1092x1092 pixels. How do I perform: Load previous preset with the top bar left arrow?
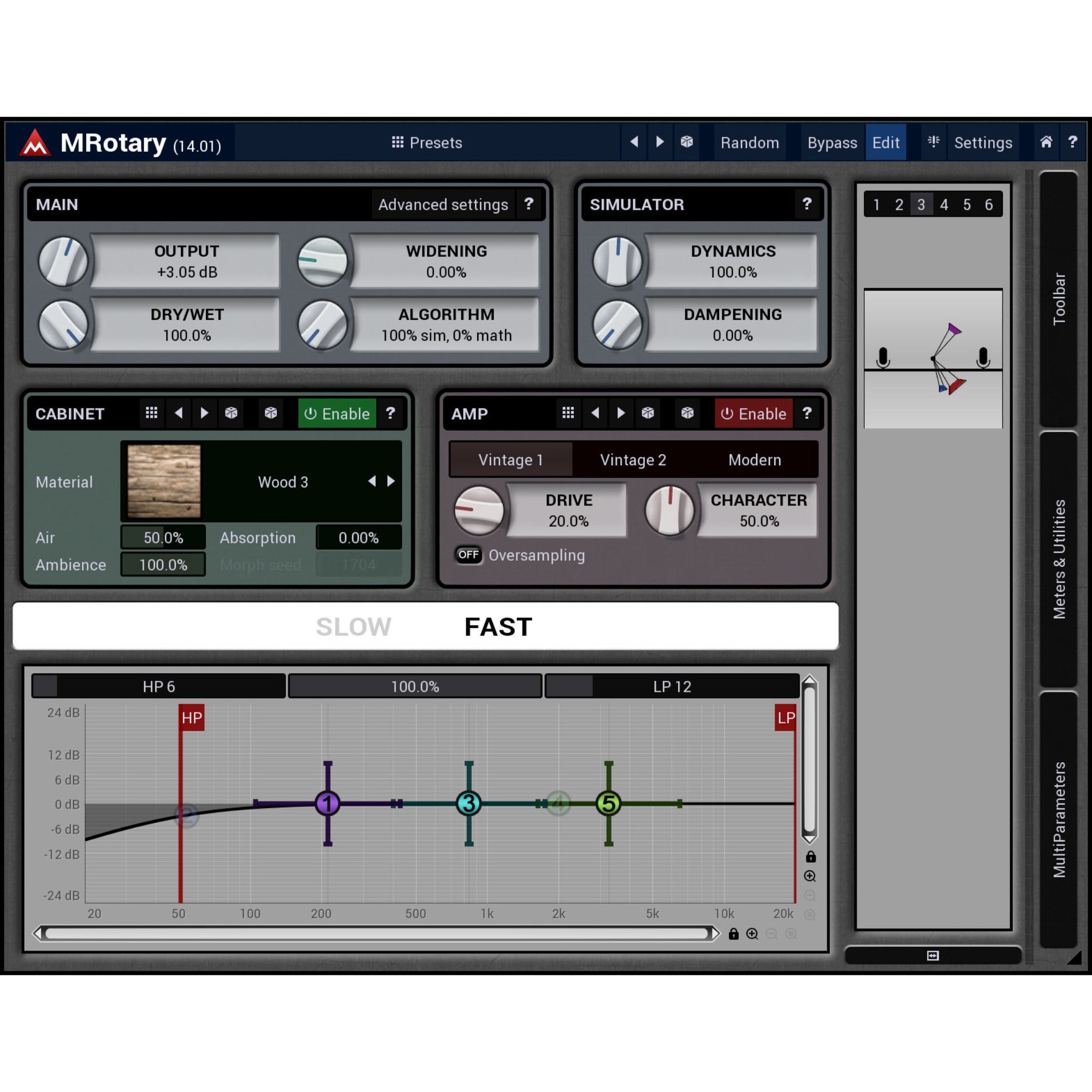click(x=634, y=142)
